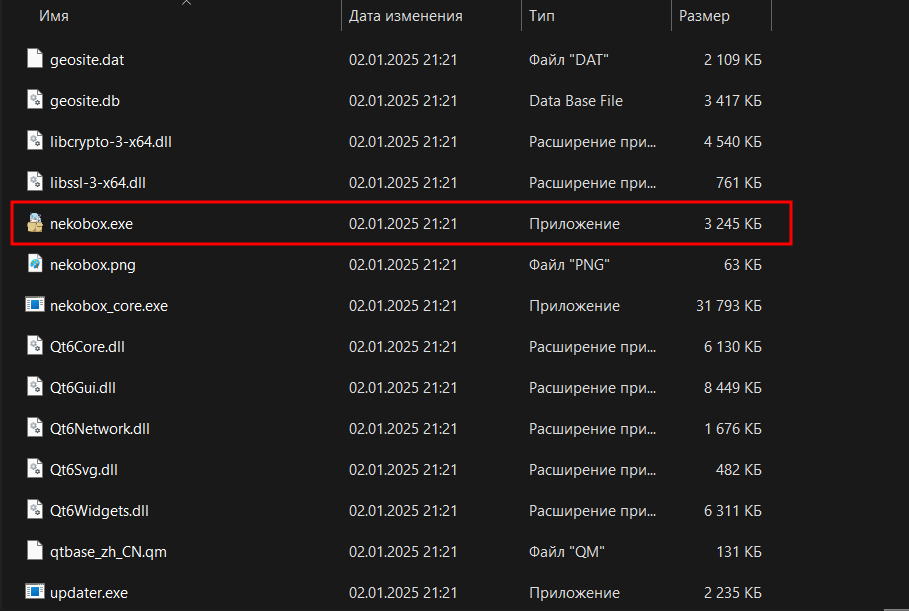Sort files by the Имя column header
The height and width of the screenshot is (611, 909).
tap(54, 16)
